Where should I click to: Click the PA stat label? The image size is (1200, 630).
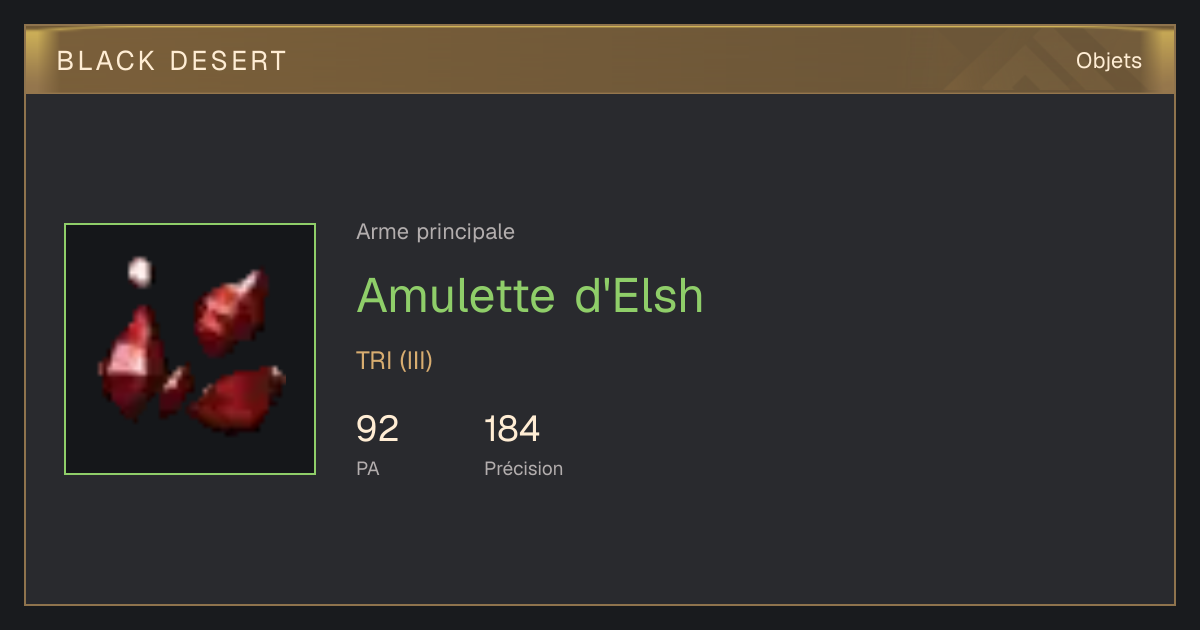coord(367,468)
